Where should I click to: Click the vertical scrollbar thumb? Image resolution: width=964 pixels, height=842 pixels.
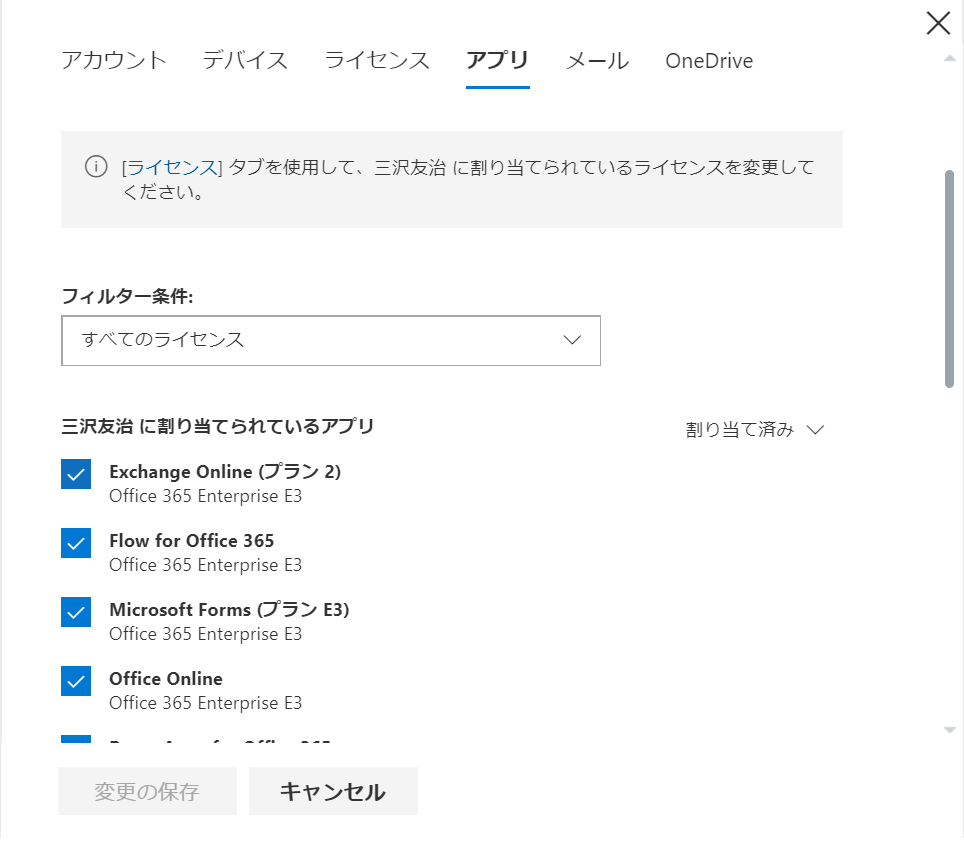click(949, 279)
